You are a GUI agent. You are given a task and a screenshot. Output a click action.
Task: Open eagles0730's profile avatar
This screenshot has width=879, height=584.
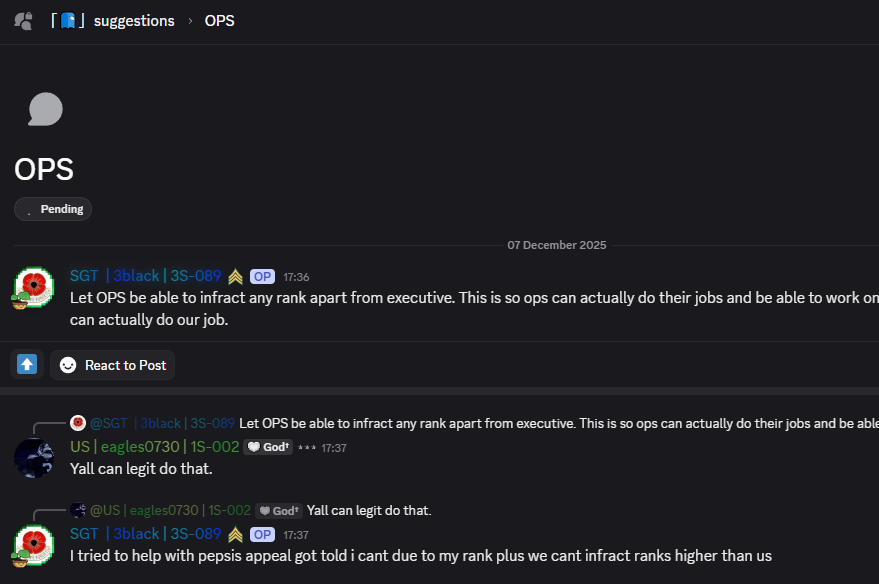pos(33,457)
